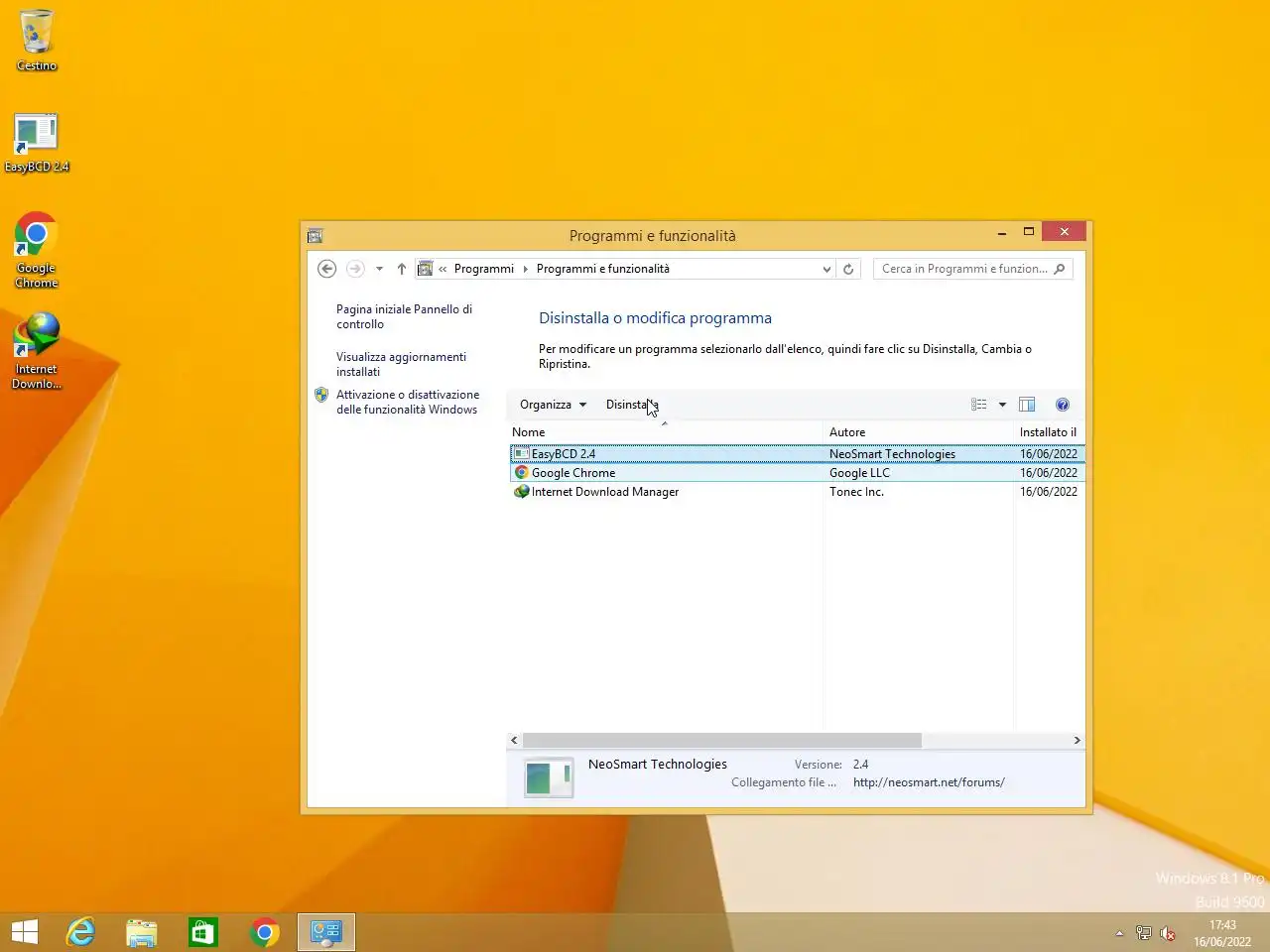The image size is (1270, 952).
Task: Expand the view options dropdown arrow
Action: point(1002,405)
